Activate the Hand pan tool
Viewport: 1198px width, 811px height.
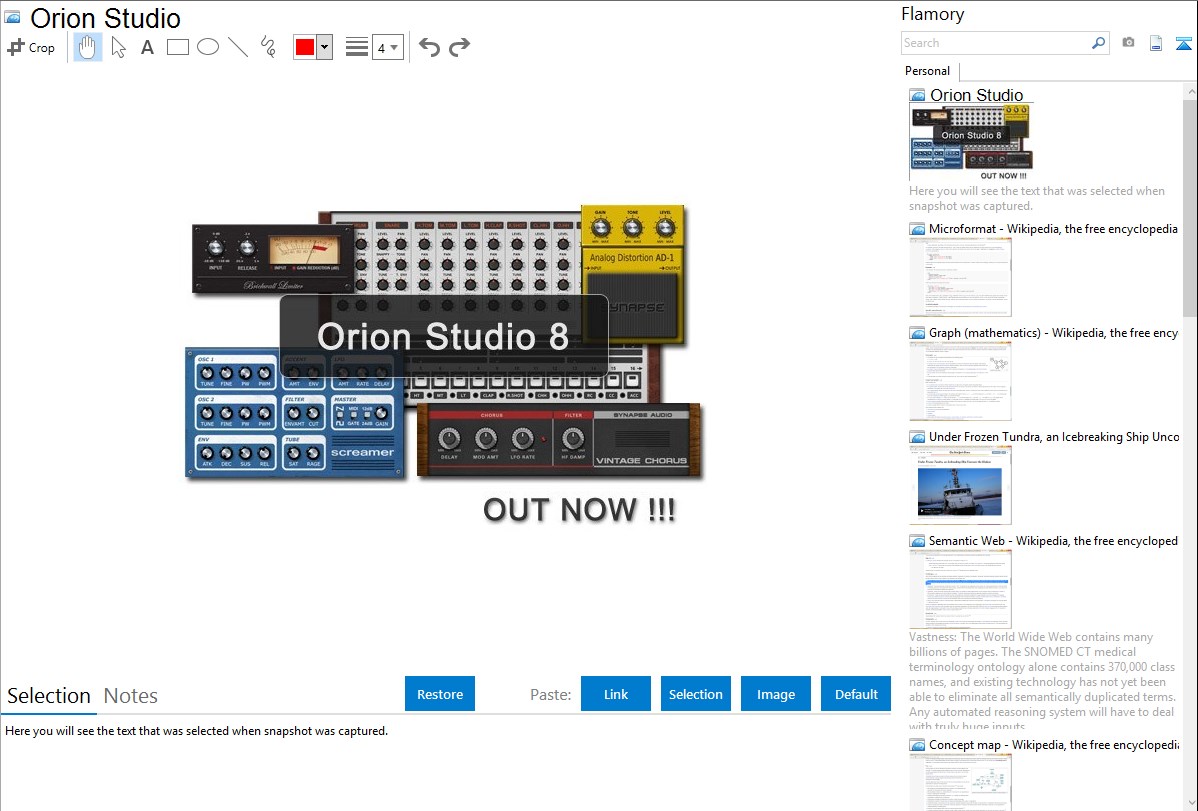coord(87,47)
